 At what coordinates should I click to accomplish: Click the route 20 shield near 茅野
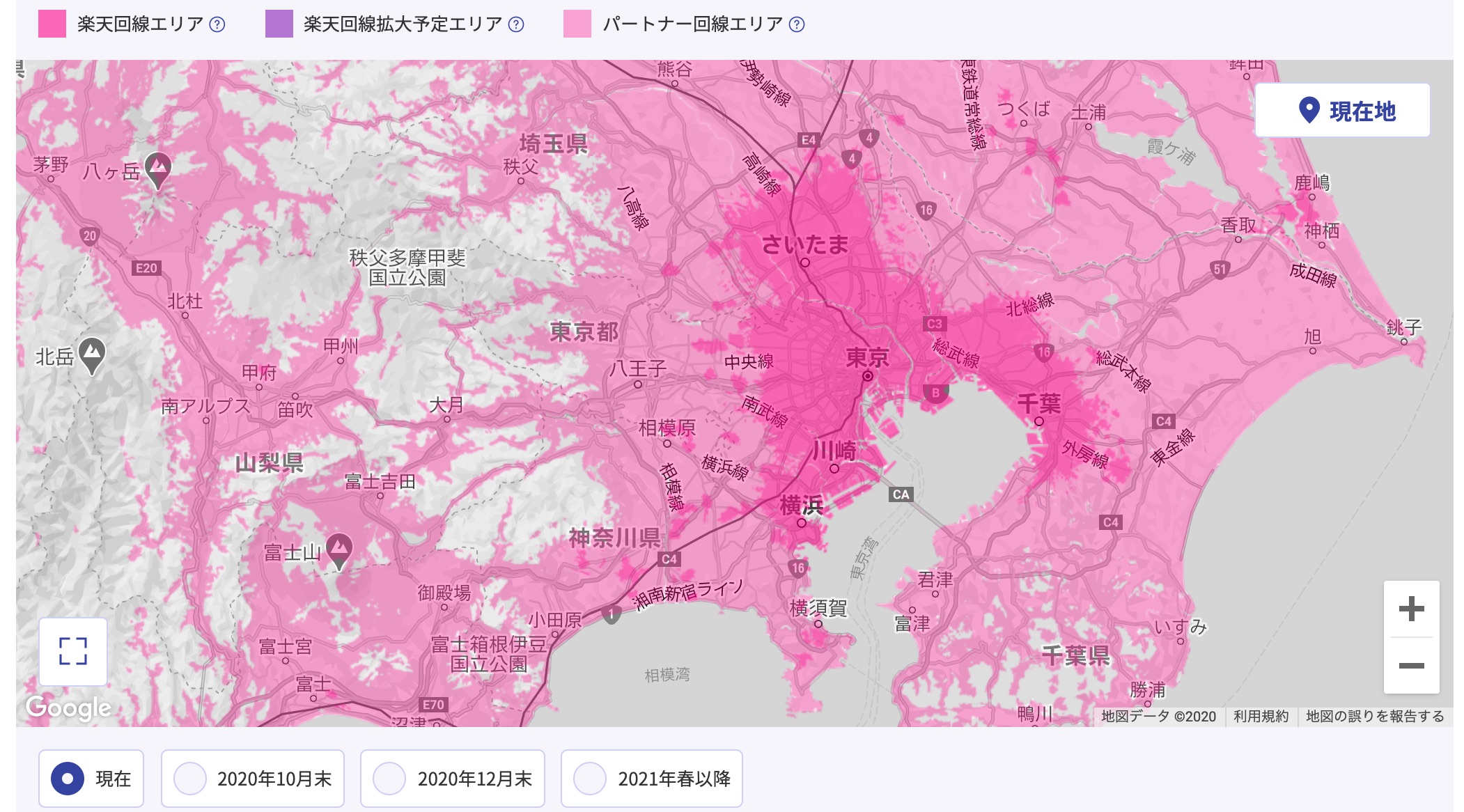click(89, 236)
